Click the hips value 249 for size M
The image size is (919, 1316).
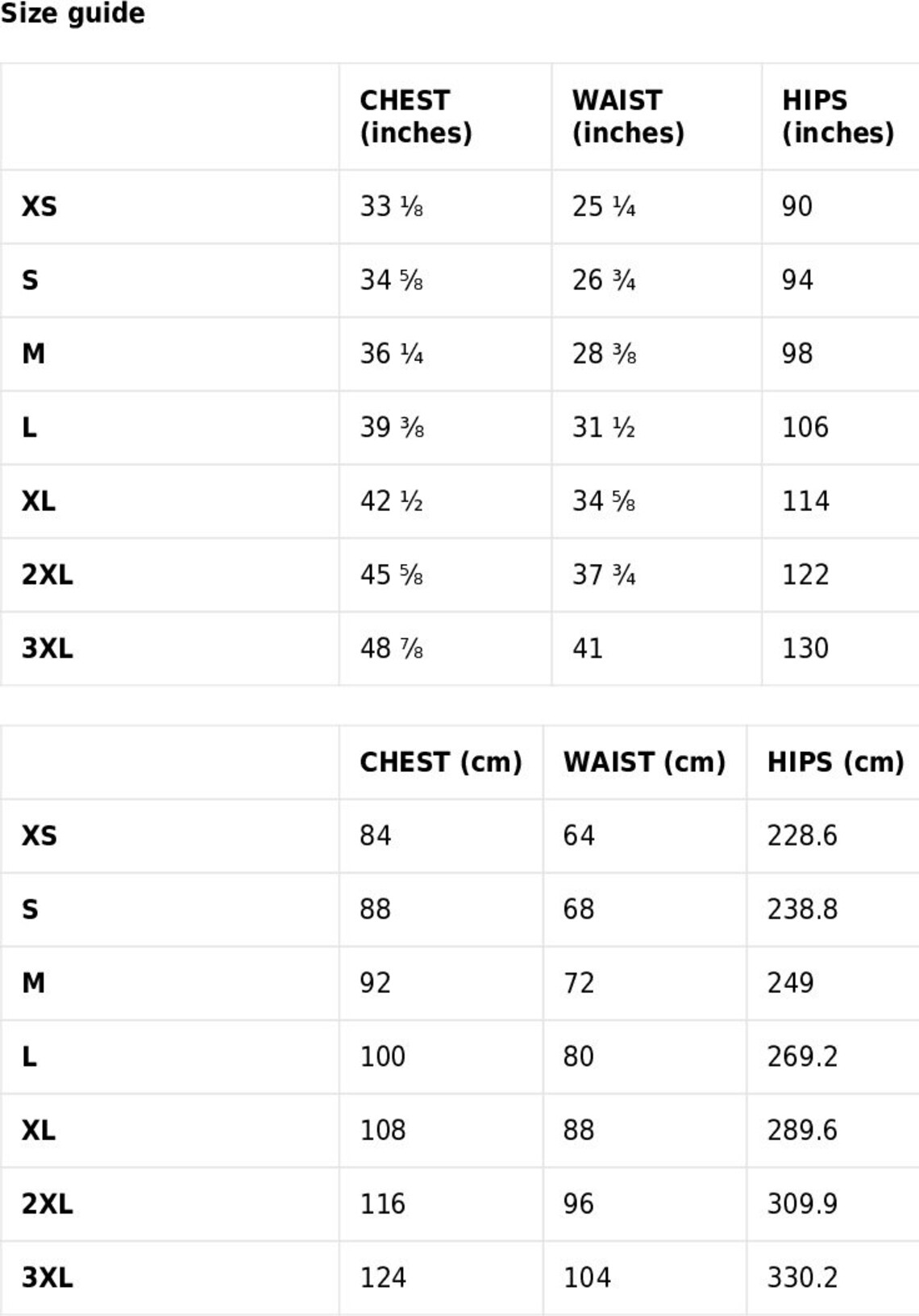[x=791, y=983]
